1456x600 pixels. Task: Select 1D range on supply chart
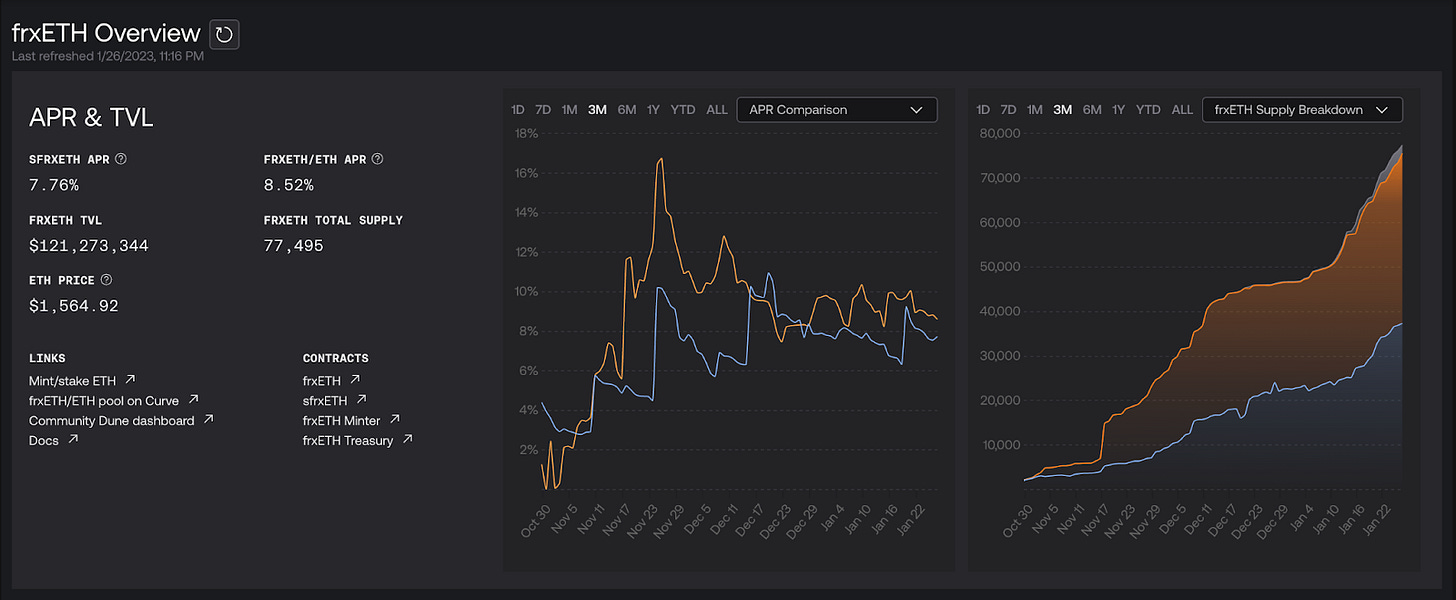983,110
